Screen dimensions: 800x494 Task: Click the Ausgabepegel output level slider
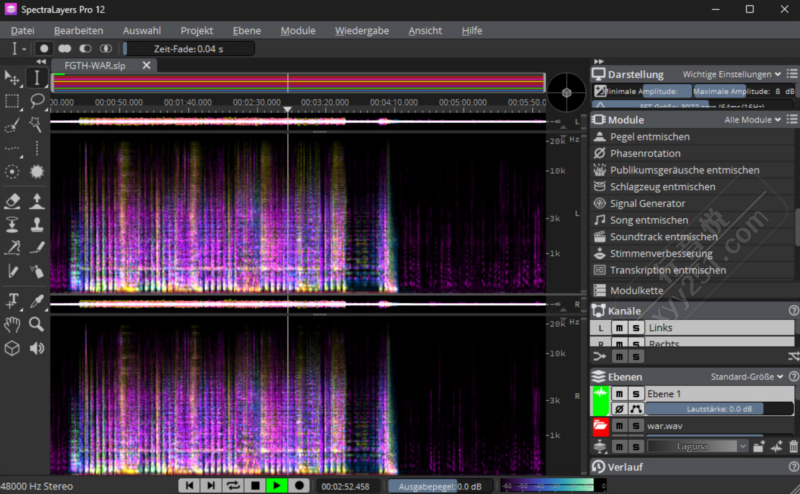click(x=441, y=486)
